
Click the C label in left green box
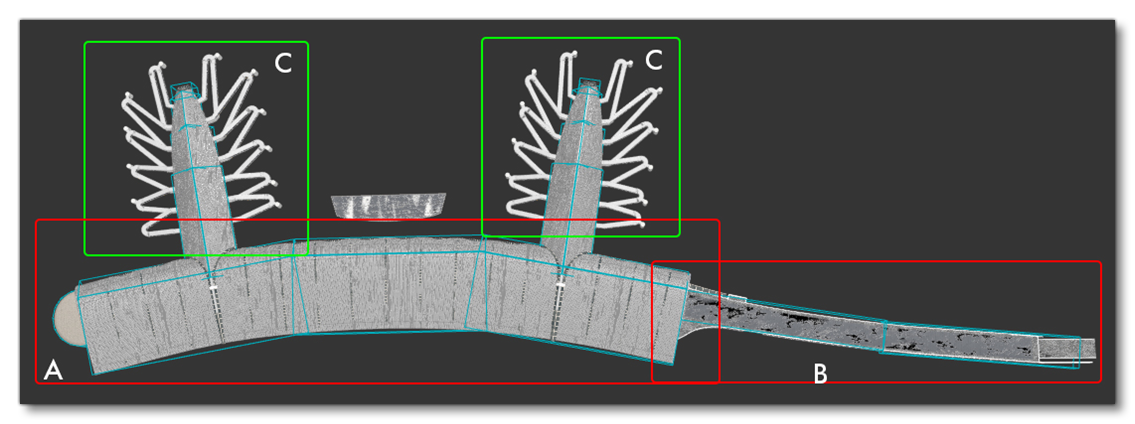(x=283, y=64)
